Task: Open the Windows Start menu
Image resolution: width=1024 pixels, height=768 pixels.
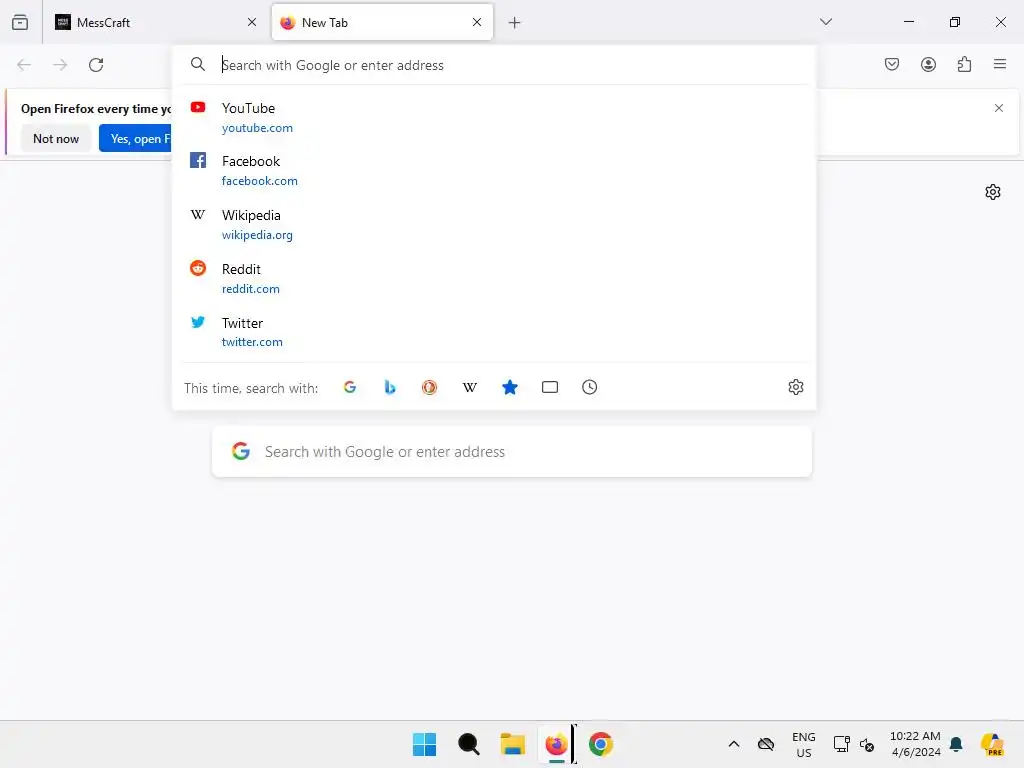Action: pos(424,744)
